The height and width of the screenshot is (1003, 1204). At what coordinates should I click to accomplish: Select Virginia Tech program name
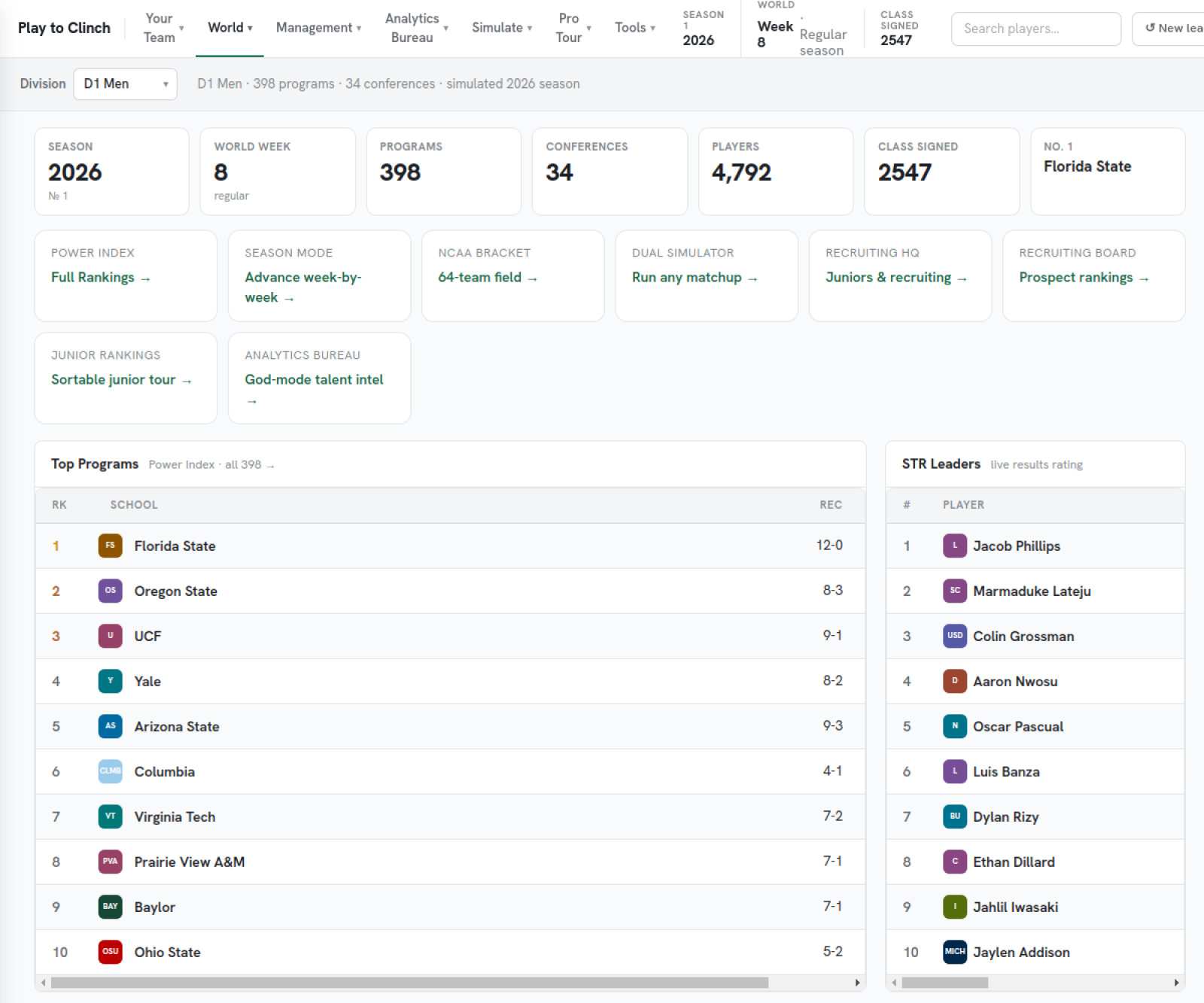pos(175,817)
